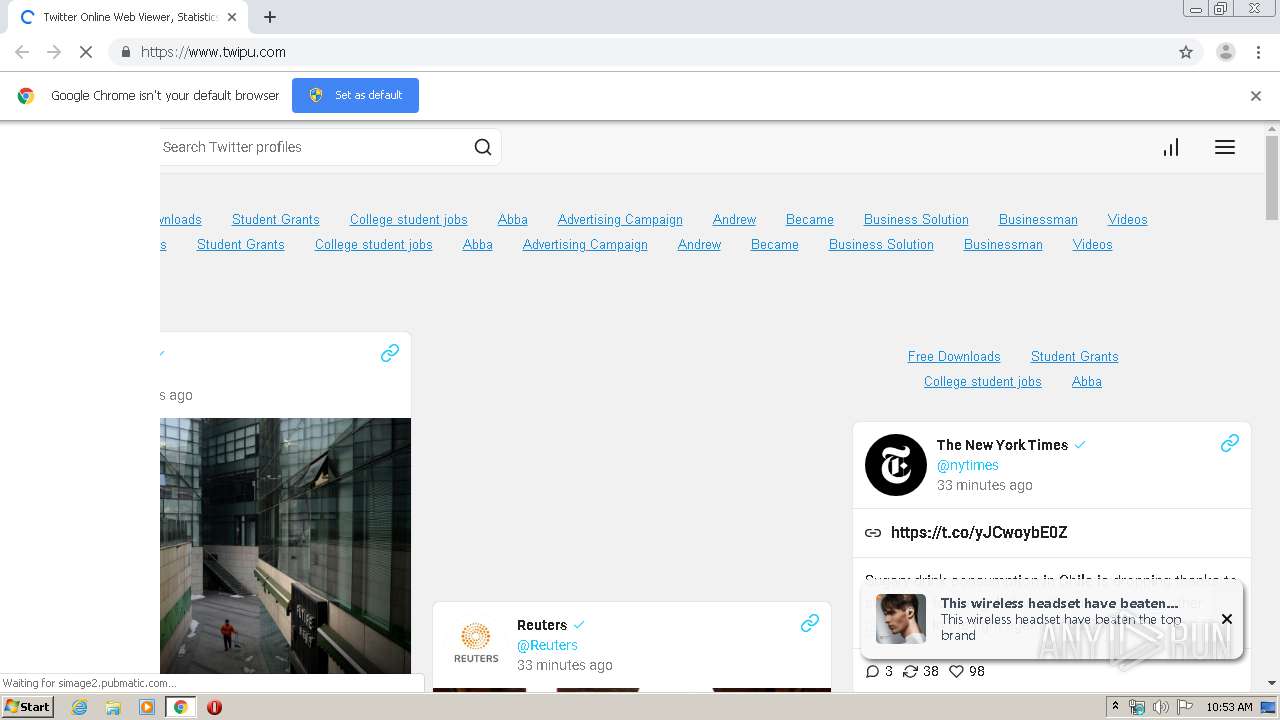Open Businessman link in the first row

pyautogui.click(x=1038, y=219)
